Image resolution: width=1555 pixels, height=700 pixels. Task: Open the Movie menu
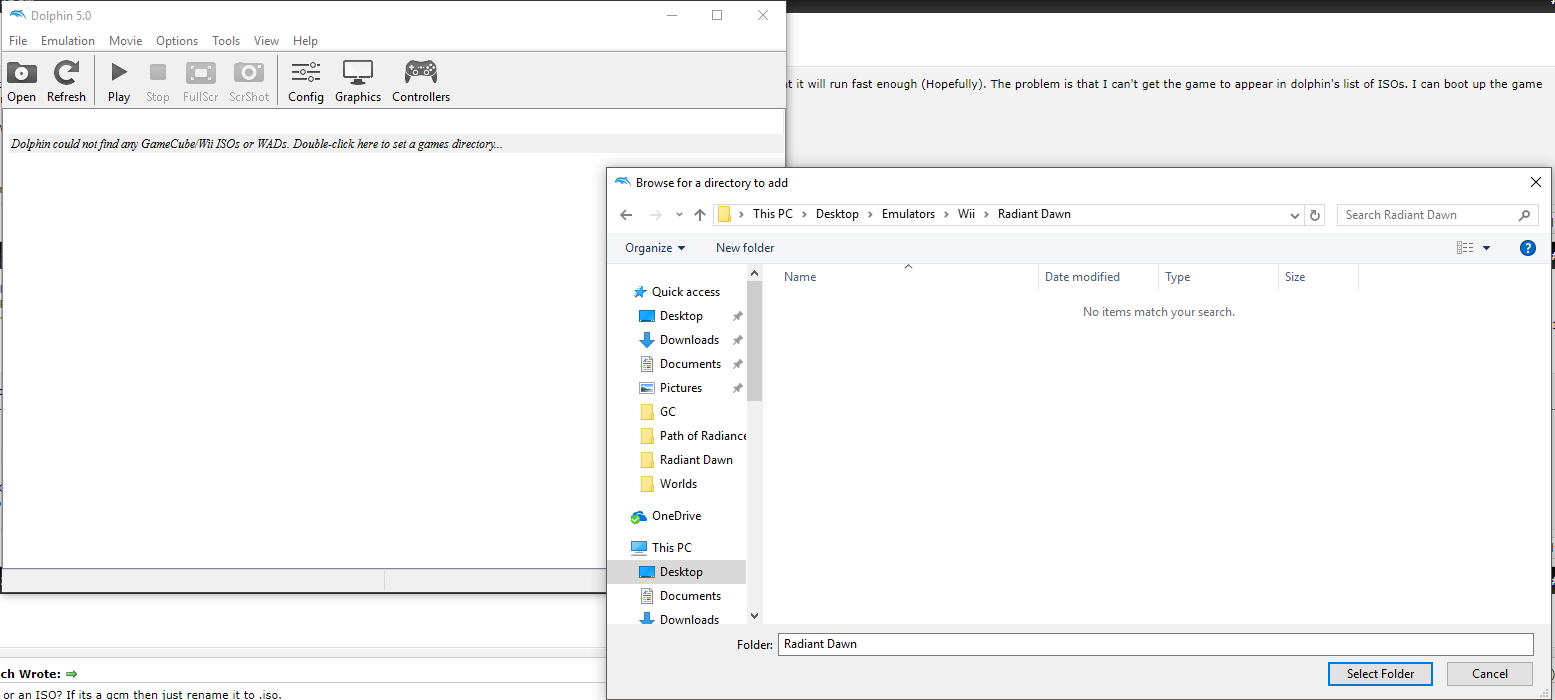[x=126, y=41]
